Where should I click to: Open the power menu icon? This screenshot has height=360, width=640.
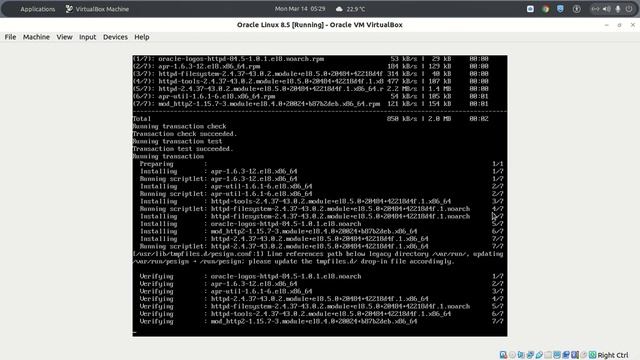pyautogui.click(x=629, y=9)
